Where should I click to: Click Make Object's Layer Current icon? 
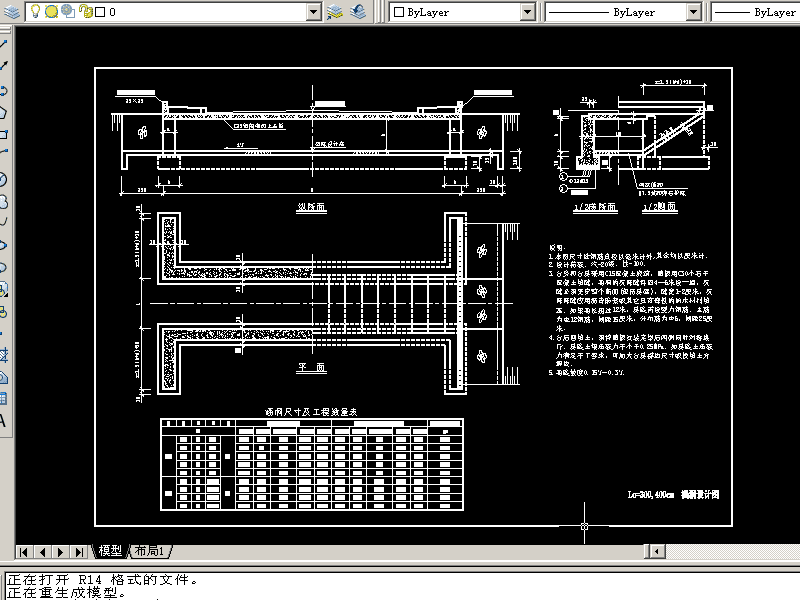coord(334,11)
